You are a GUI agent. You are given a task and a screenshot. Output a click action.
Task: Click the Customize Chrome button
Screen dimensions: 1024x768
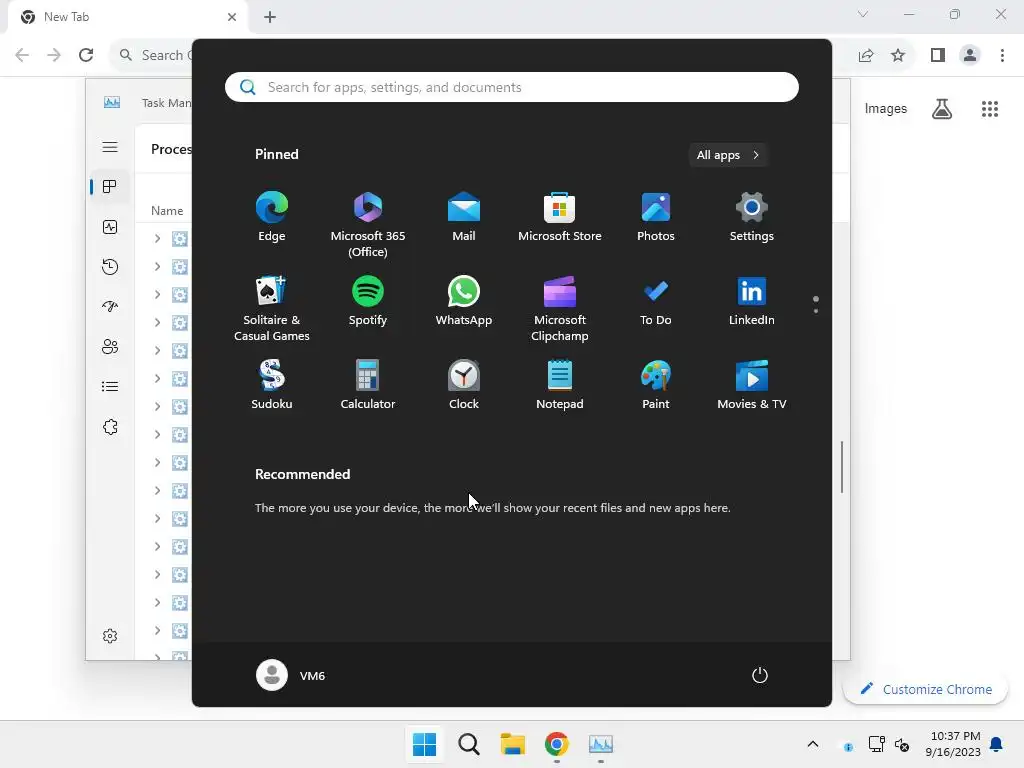pos(925,689)
